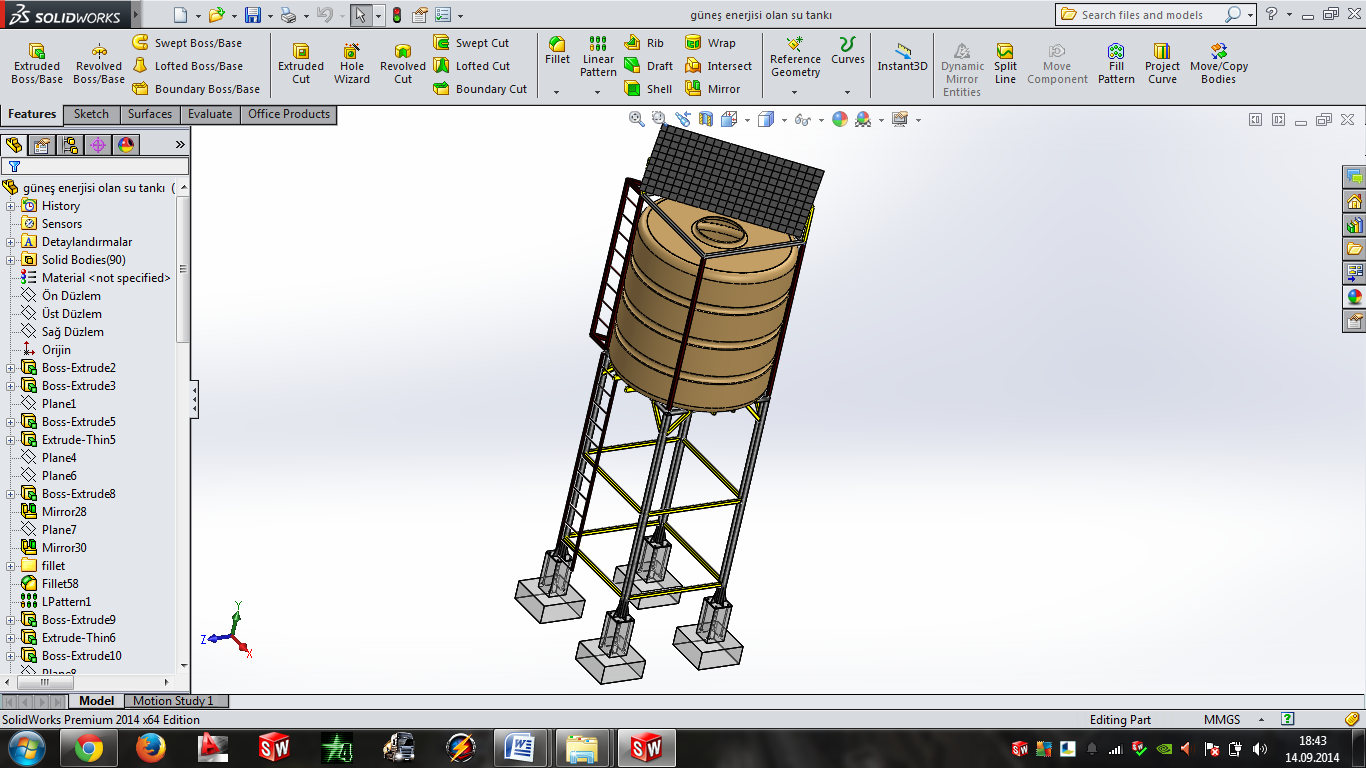Switch to the Sketch tab
Viewport: 1366px width, 768px height.
click(91, 114)
